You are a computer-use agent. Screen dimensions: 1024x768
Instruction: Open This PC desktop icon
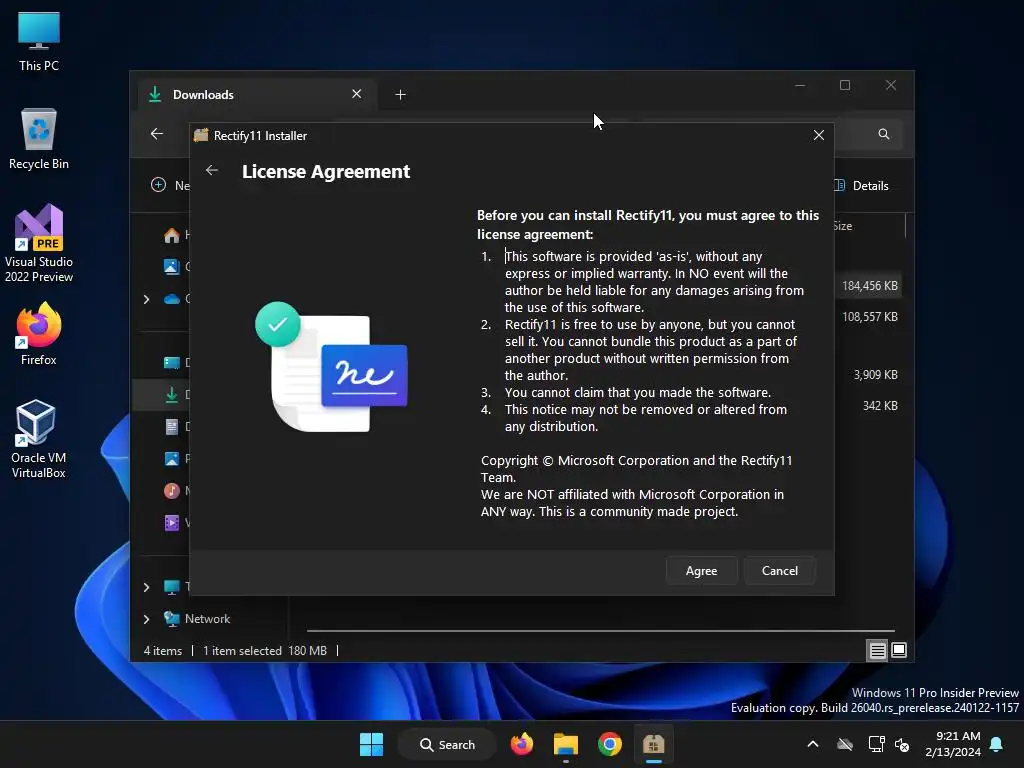39,42
